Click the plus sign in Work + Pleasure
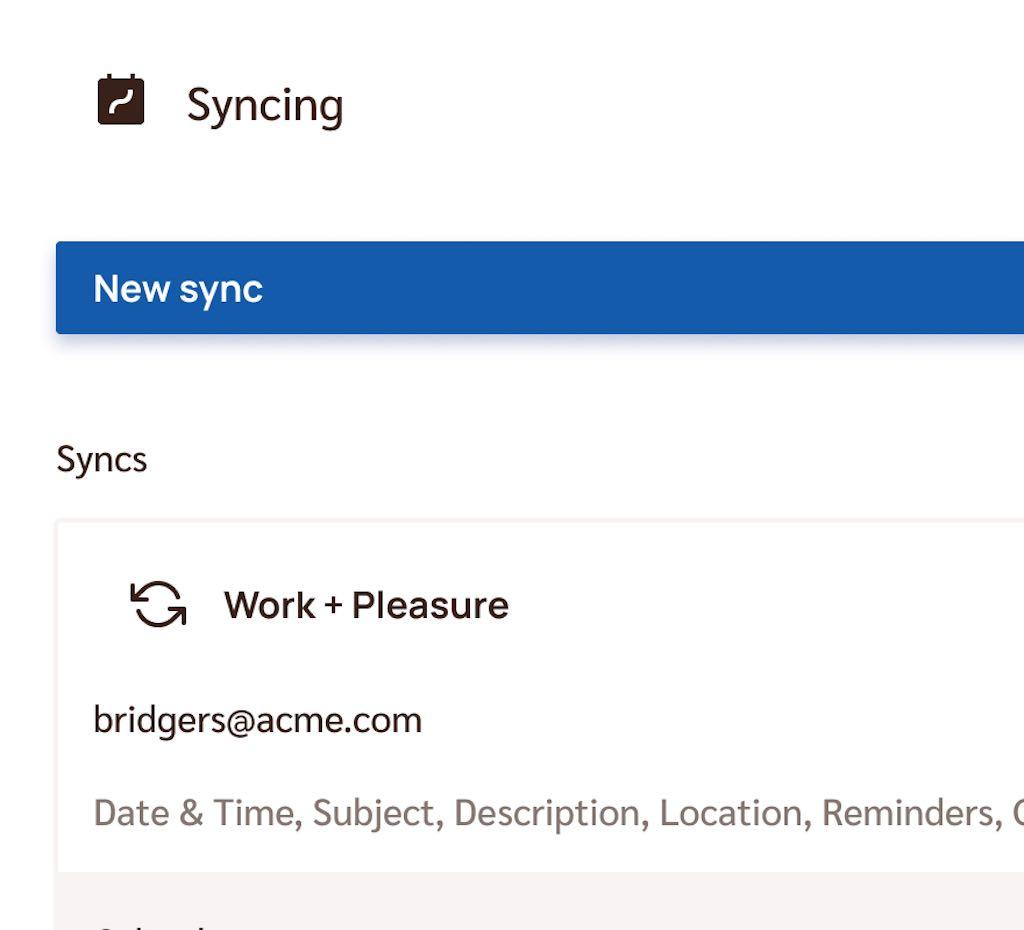This screenshot has height=930, width=1024. pyautogui.click(x=333, y=605)
